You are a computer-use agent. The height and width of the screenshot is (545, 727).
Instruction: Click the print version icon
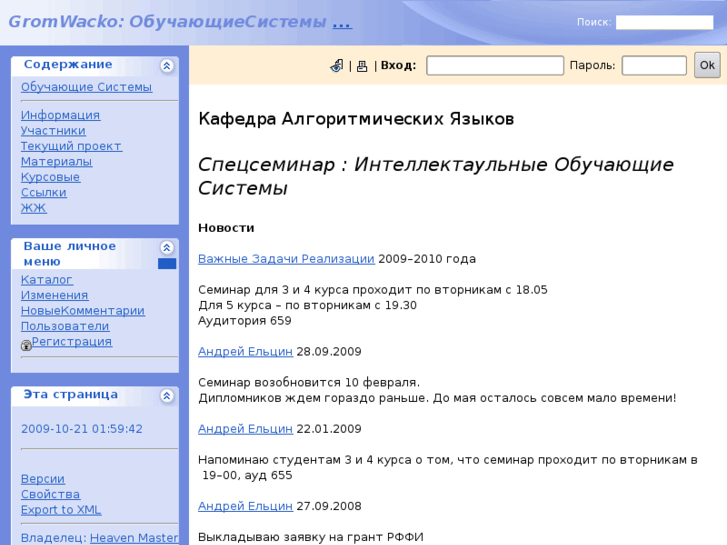click(x=362, y=66)
